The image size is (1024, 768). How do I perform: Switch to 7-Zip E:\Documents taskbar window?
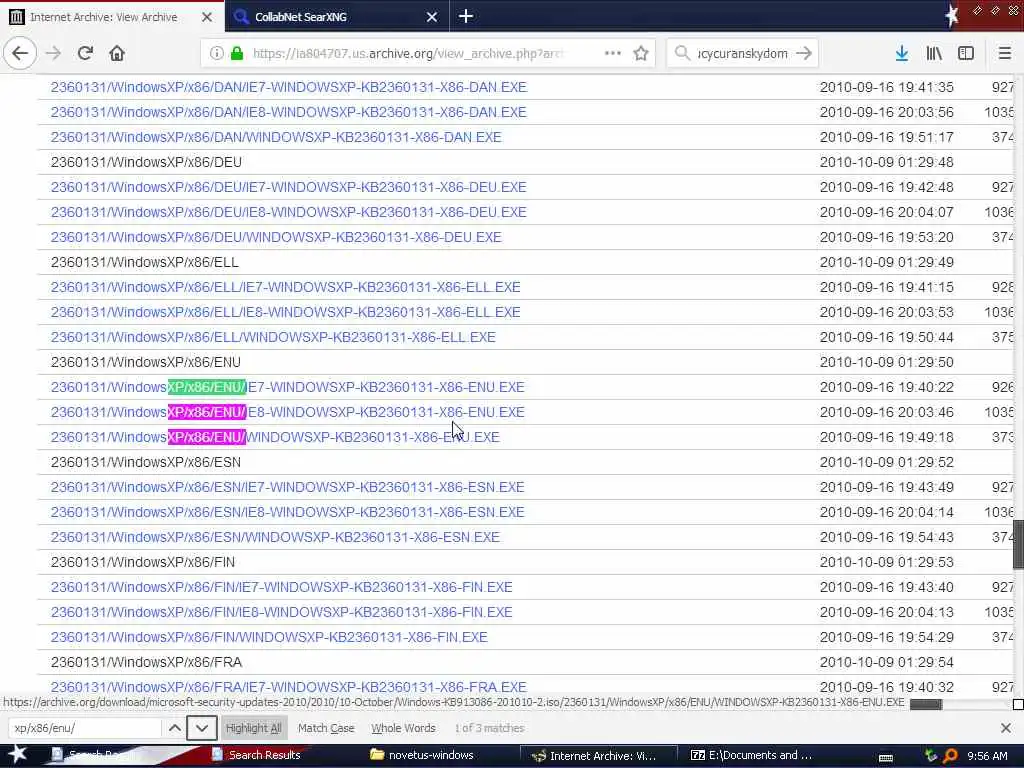pos(752,755)
